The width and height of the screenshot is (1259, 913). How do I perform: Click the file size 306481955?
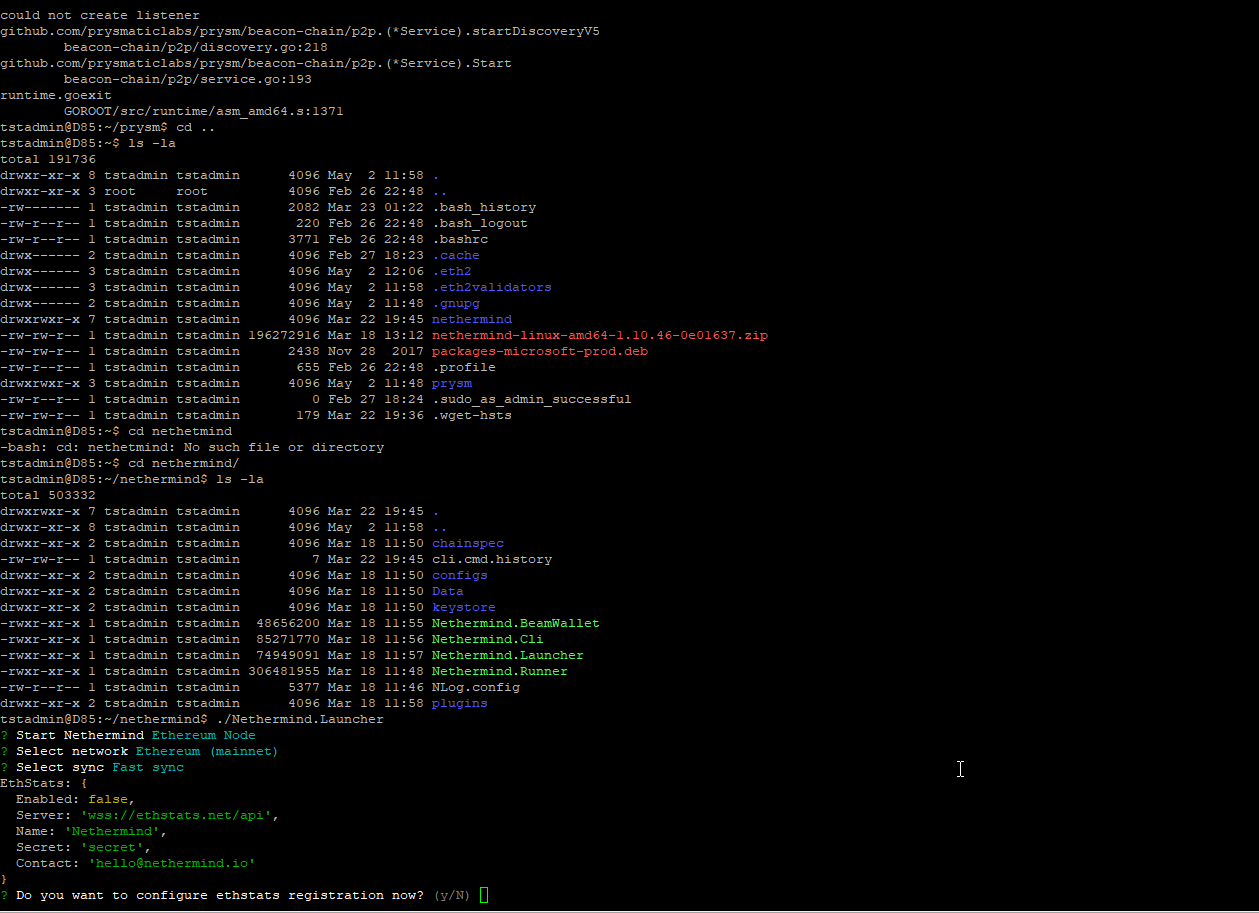(284, 671)
